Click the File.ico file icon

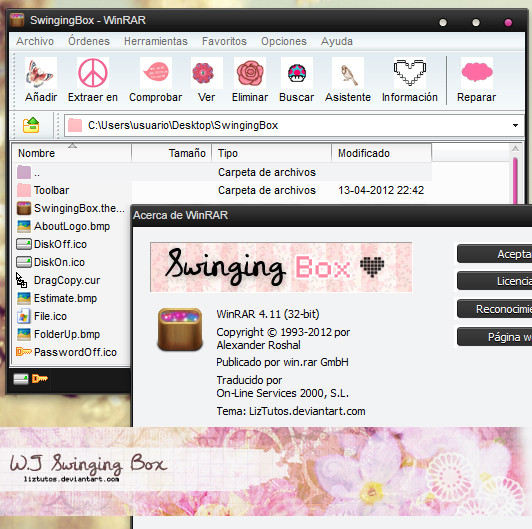coord(23,316)
